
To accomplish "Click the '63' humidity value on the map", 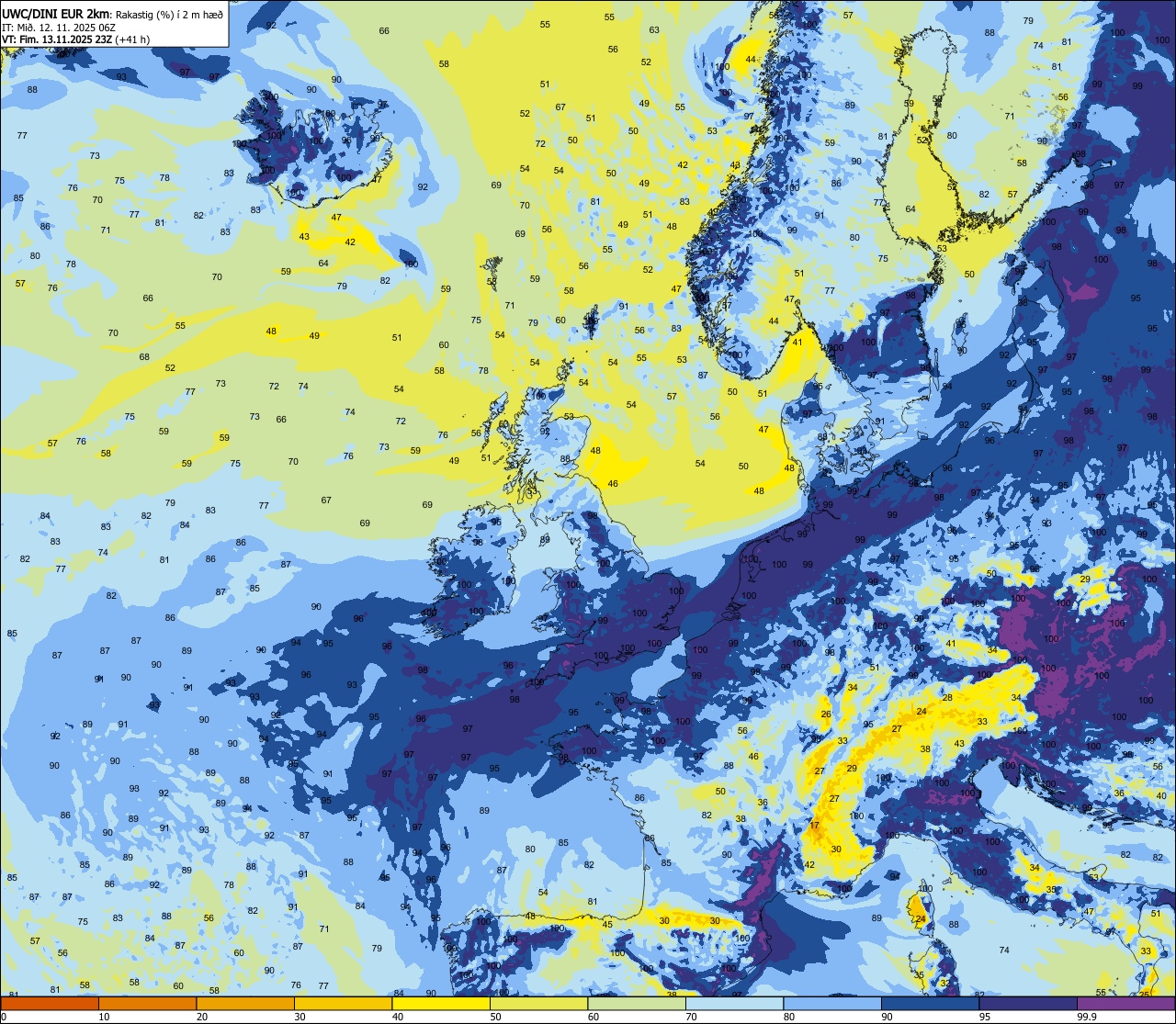I will pos(654,30).
